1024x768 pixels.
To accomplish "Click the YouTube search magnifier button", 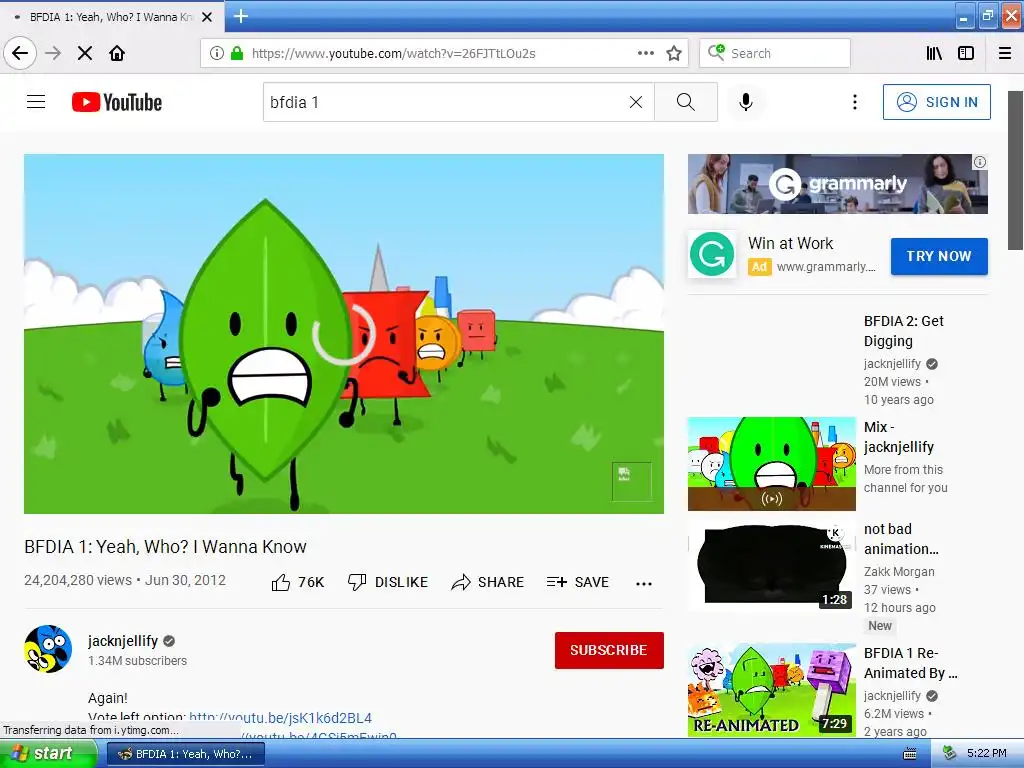I will click(x=686, y=102).
